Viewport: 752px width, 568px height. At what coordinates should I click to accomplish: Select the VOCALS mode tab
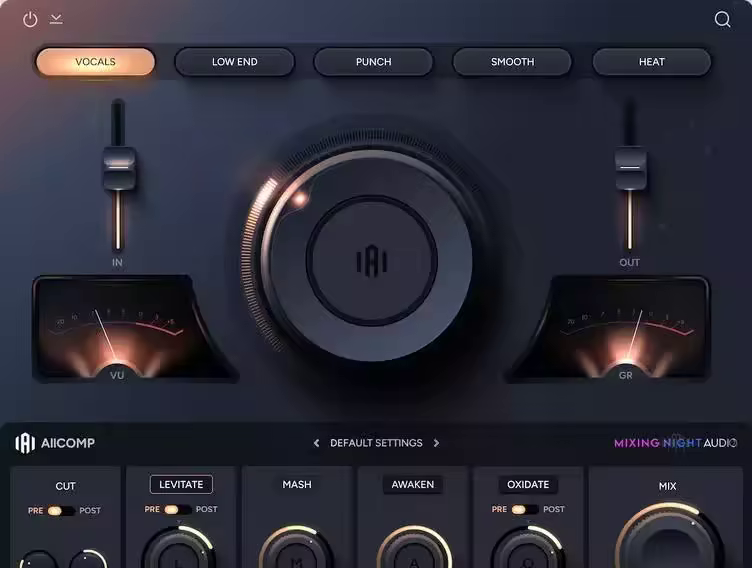tap(95, 62)
